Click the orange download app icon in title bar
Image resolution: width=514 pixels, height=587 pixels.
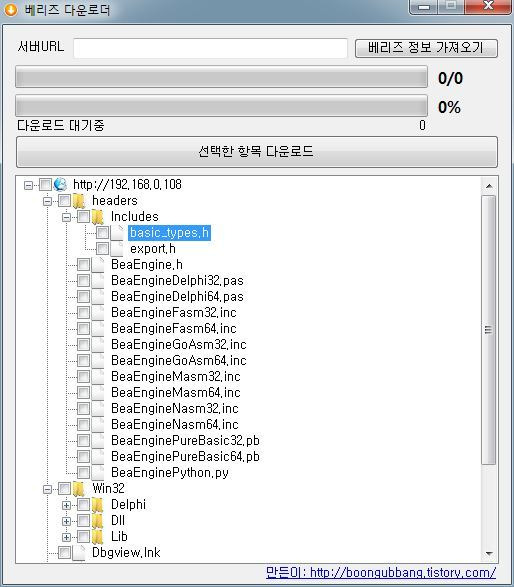[x=11, y=10]
